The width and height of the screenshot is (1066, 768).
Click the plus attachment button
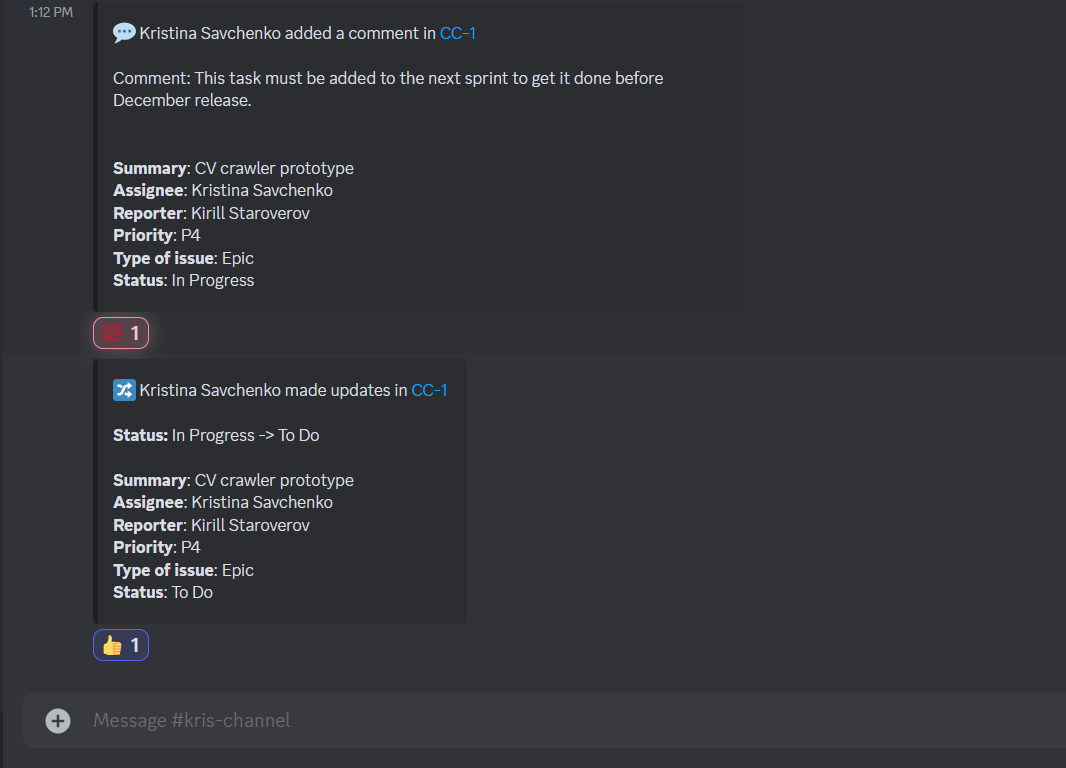pyautogui.click(x=58, y=720)
